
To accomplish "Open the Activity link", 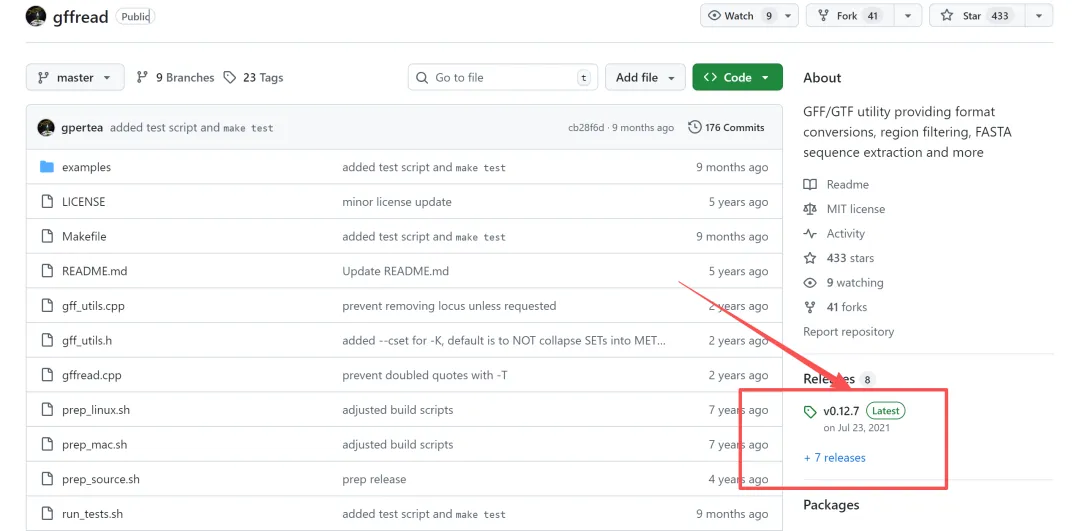I will click(x=846, y=233).
